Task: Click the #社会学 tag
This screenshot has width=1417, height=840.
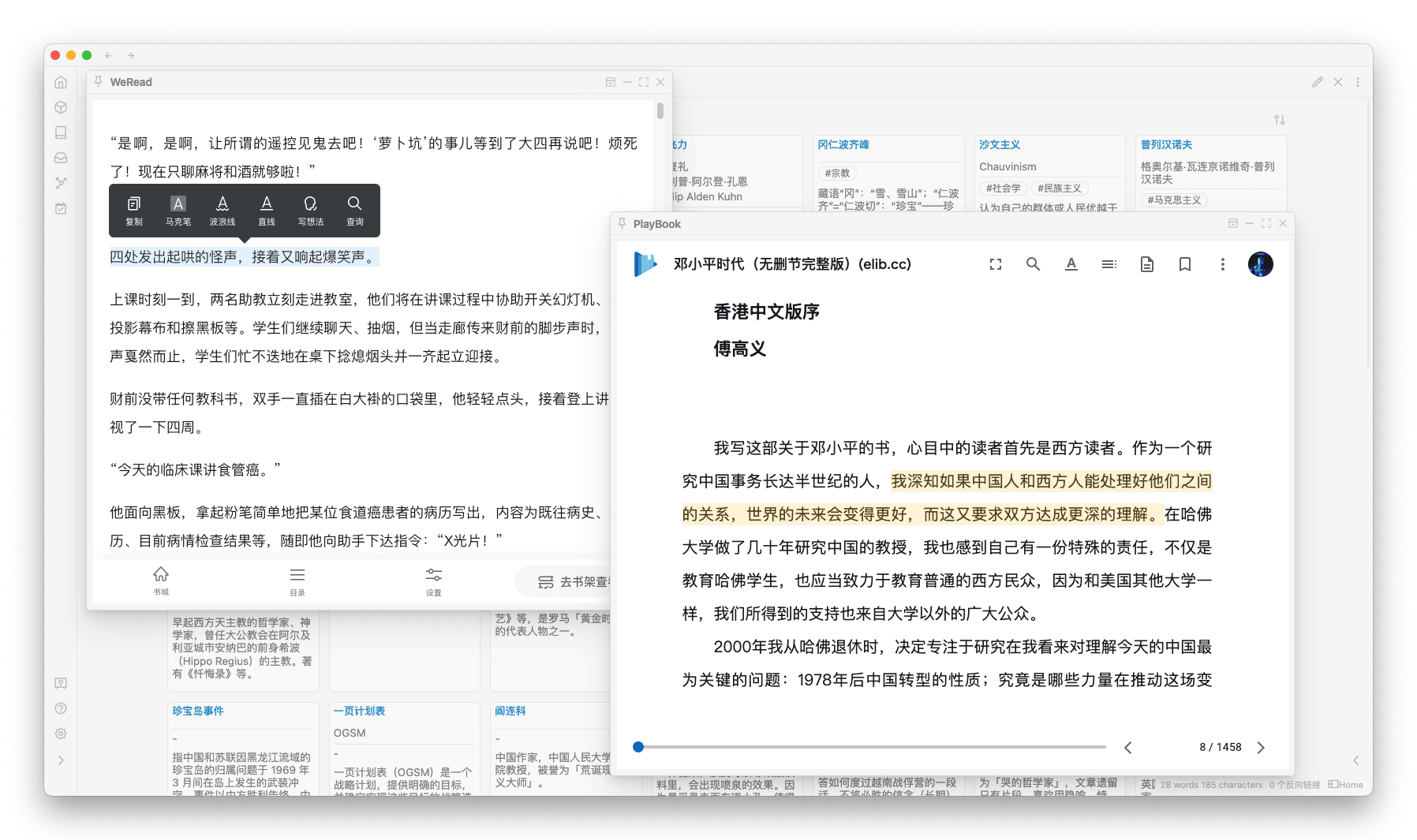Action: [x=1003, y=188]
